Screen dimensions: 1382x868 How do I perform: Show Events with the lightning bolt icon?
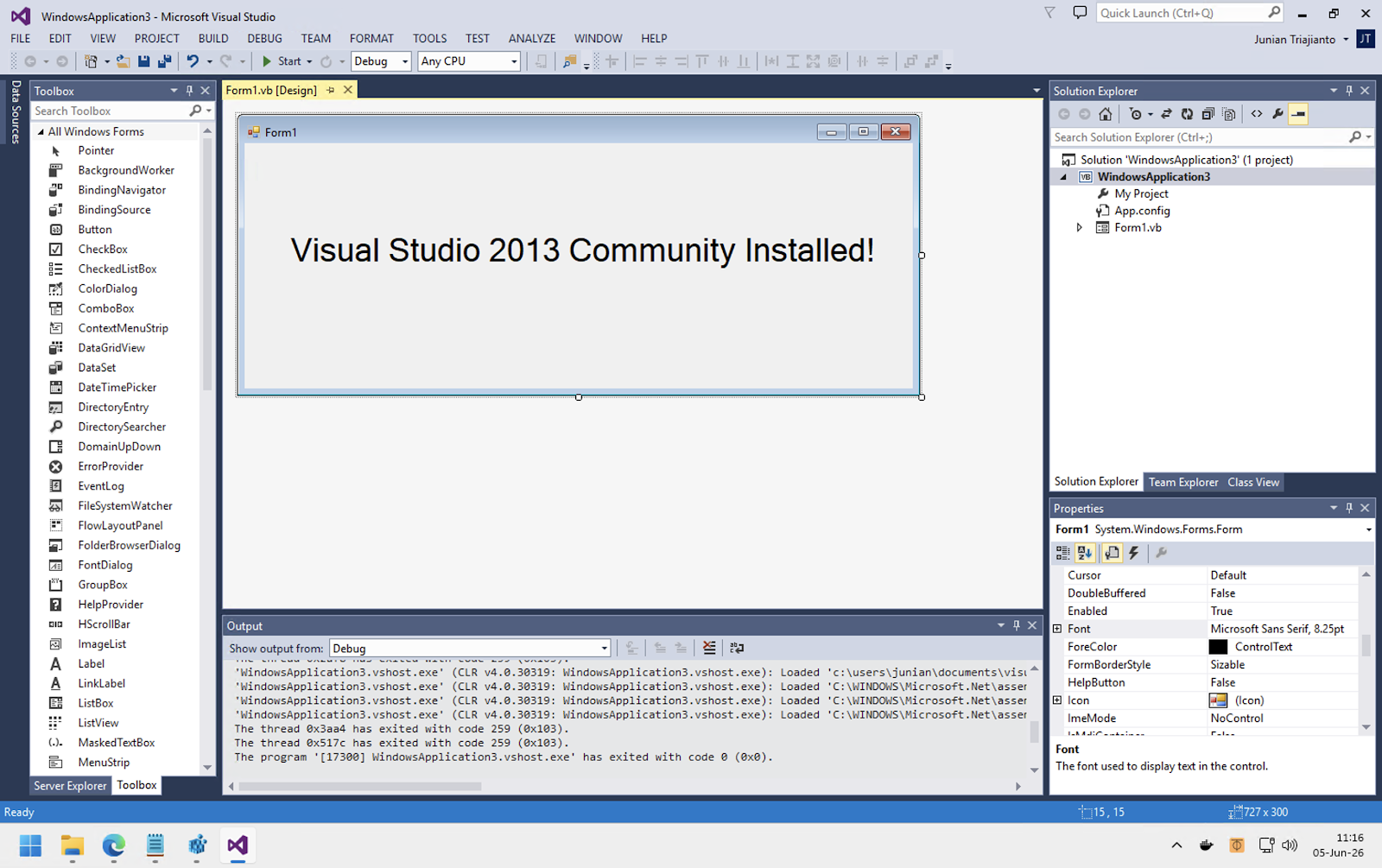[x=1134, y=553]
